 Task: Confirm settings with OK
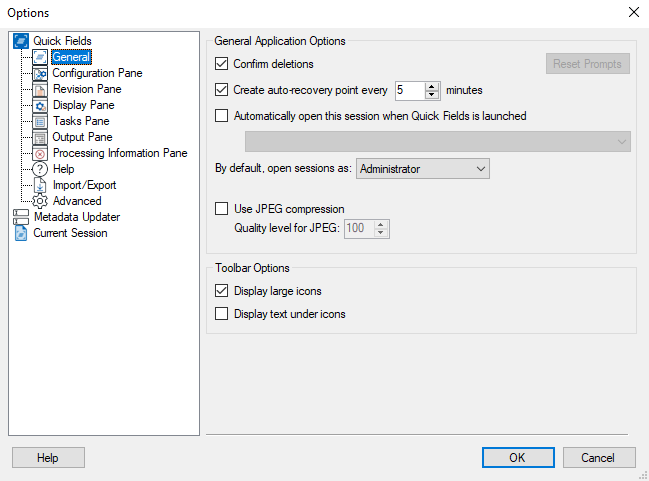[x=518, y=457]
